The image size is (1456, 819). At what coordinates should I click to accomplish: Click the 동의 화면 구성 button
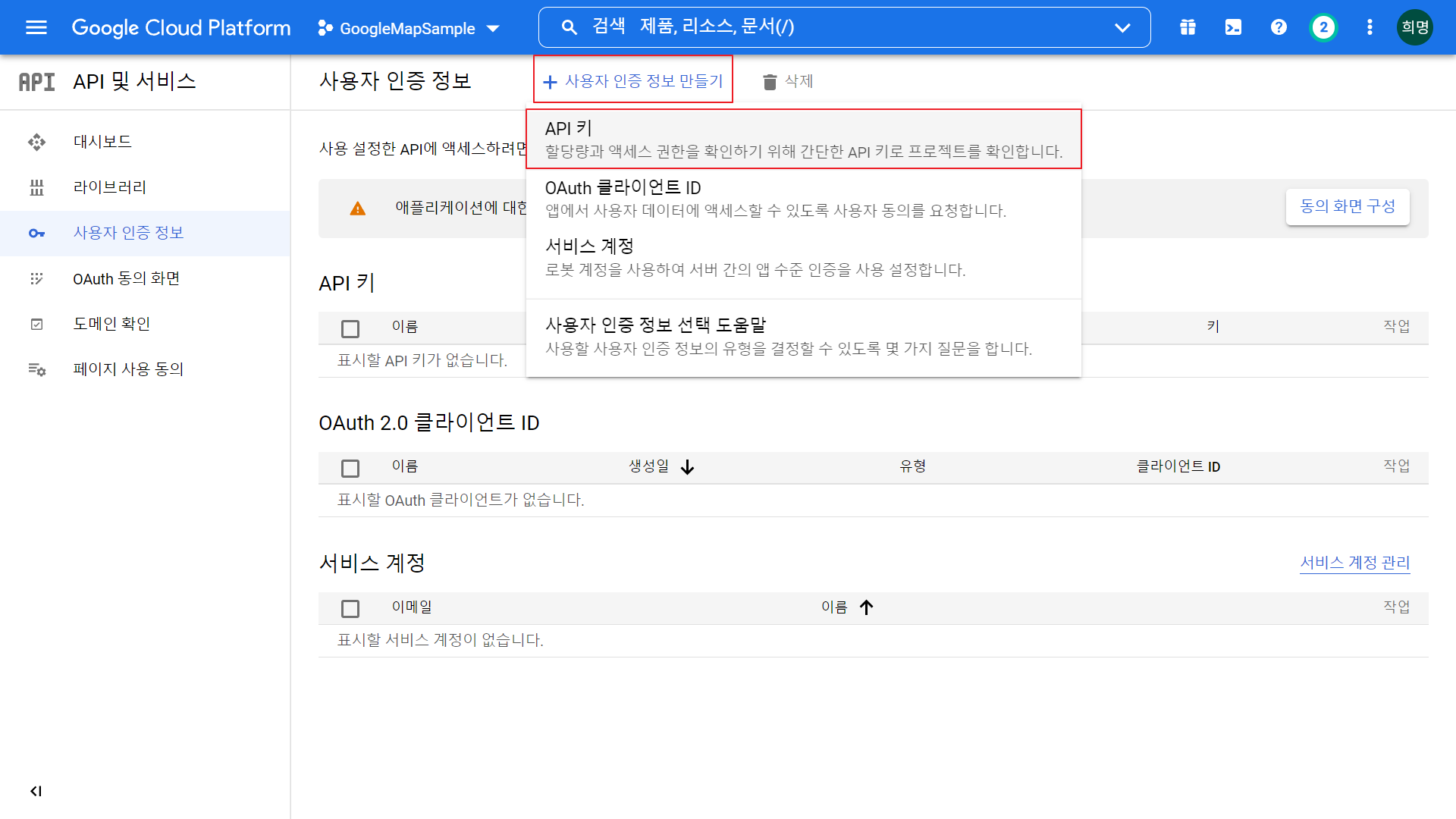click(x=1347, y=206)
